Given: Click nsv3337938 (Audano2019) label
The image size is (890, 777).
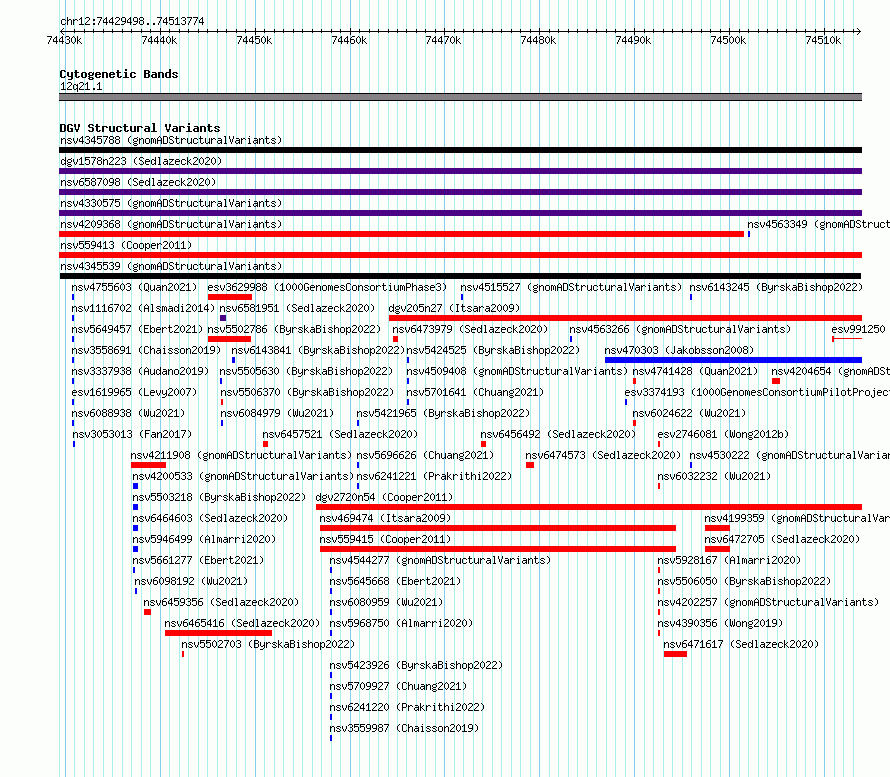Looking at the screenshot, I should click(x=140, y=371).
